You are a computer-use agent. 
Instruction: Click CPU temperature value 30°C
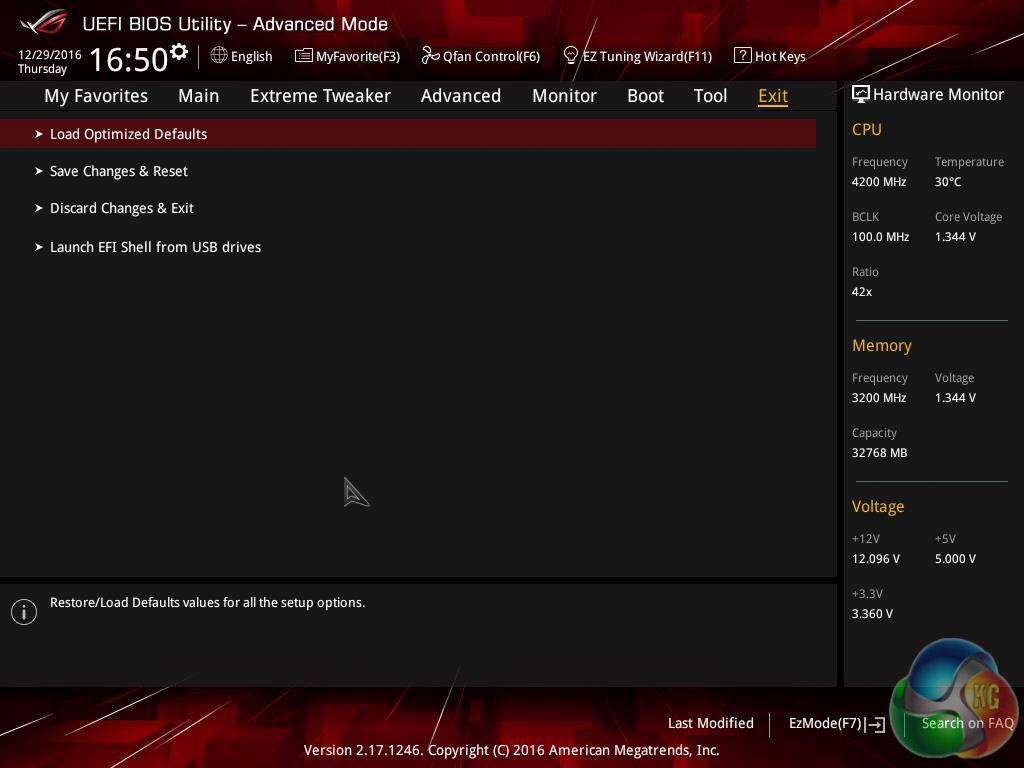click(x=948, y=182)
